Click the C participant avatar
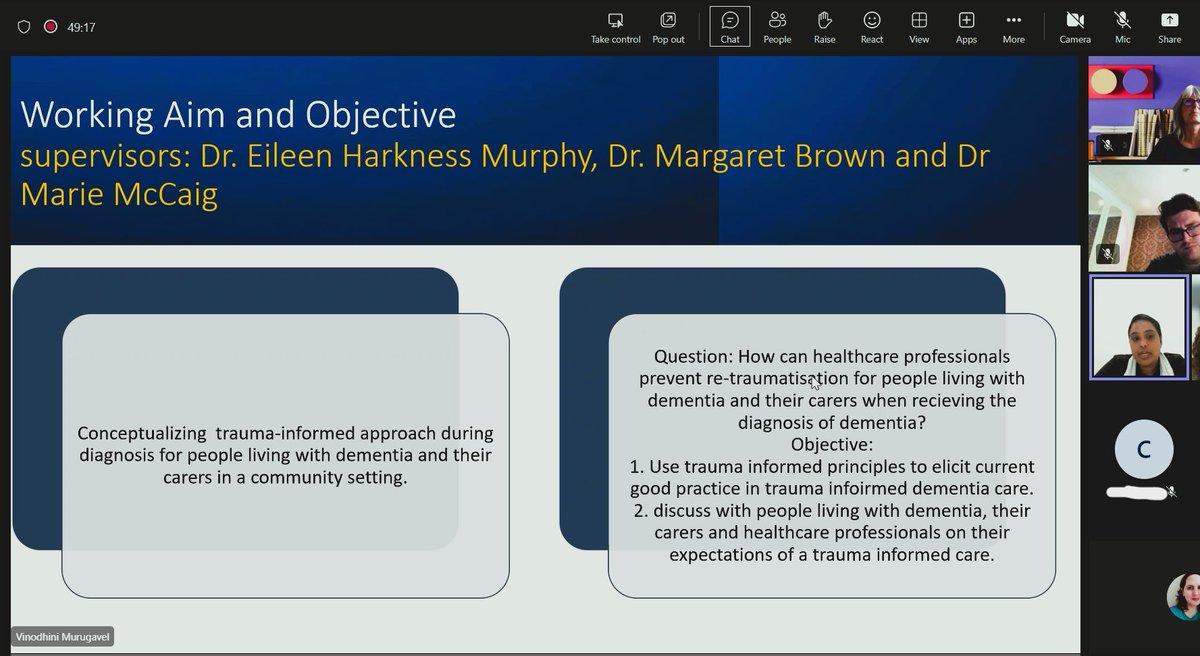 coord(1144,450)
